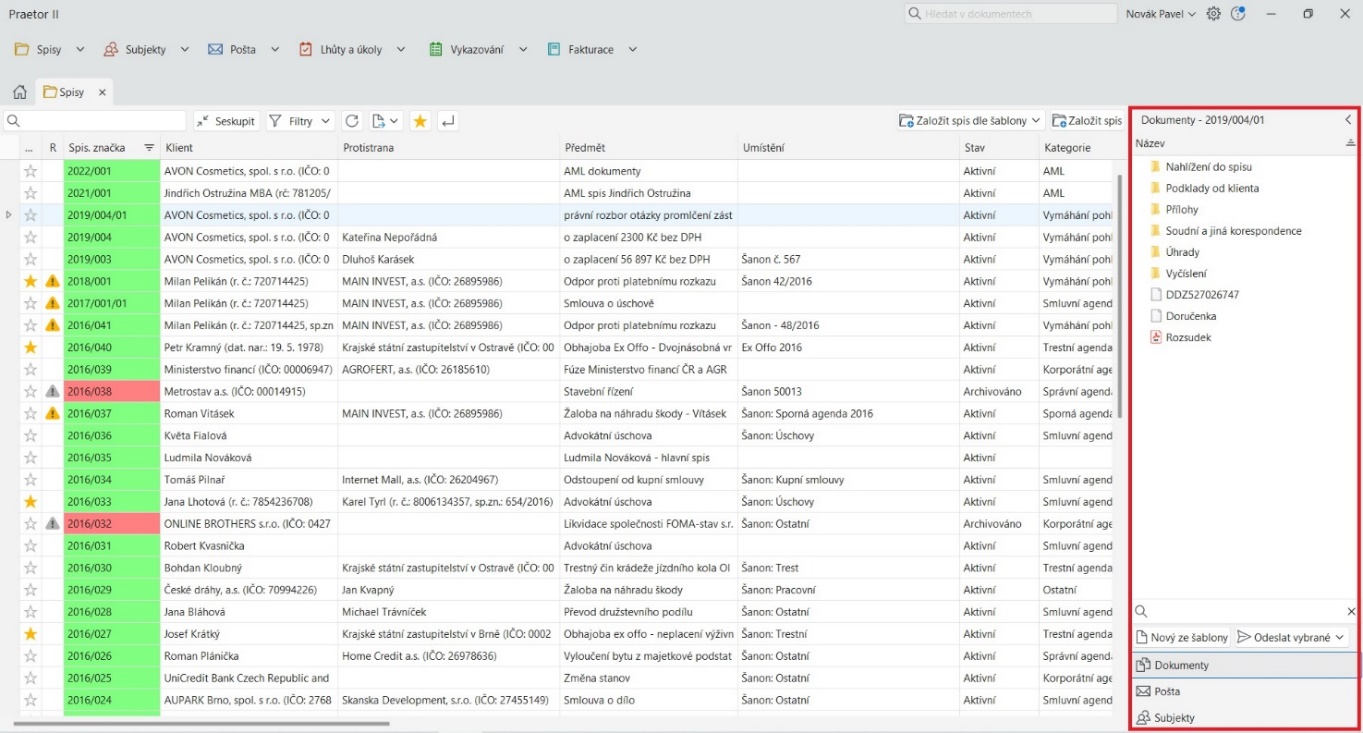Open the Rozsudek PDF document
This screenshot has width=1363, height=733.
click(x=1188, y=337)
